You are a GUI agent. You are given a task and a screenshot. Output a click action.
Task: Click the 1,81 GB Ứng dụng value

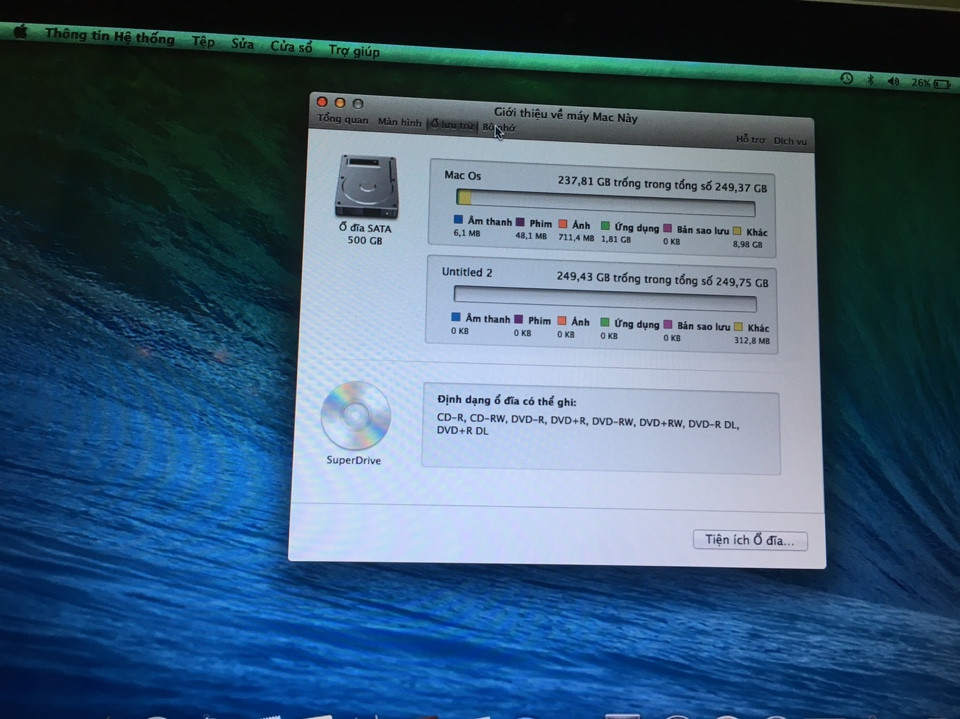pos(615,239)
